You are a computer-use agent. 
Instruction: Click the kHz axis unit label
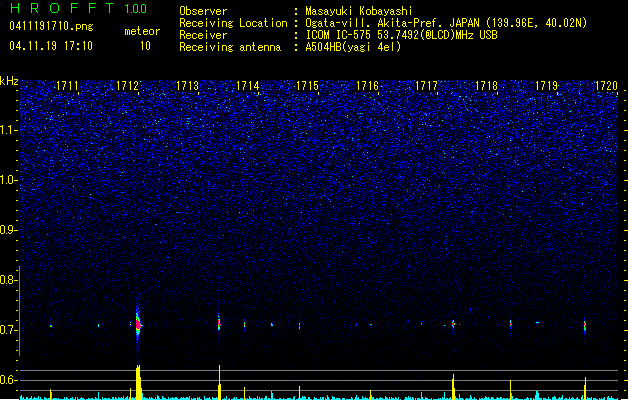coord(9,81)
